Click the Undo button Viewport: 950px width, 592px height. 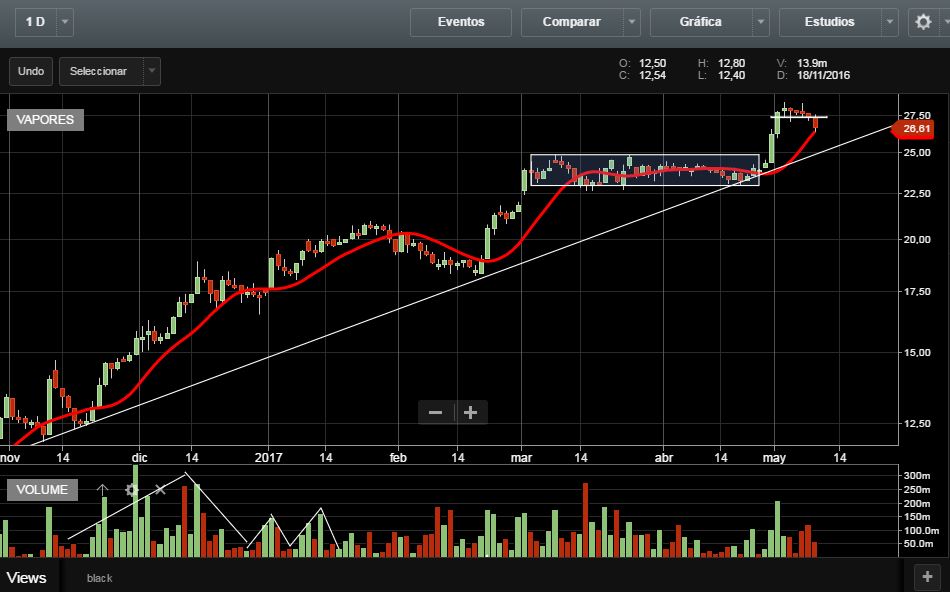pyautogui.click(x=31, y=71)
